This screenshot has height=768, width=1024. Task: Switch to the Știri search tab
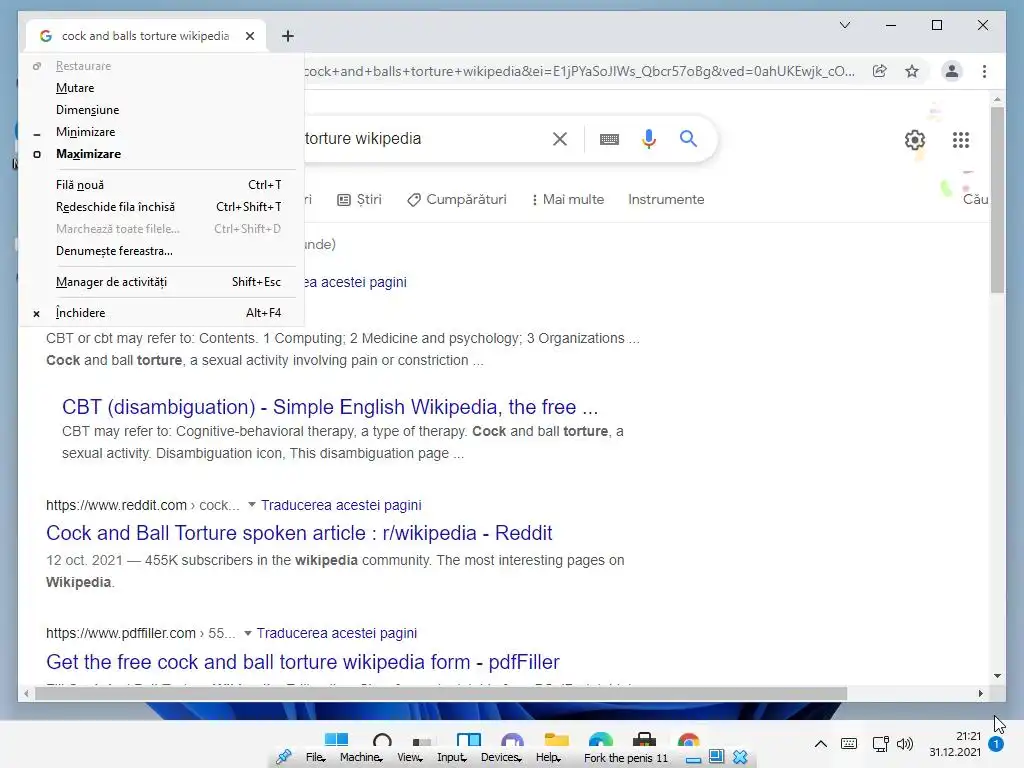[359, 200]
